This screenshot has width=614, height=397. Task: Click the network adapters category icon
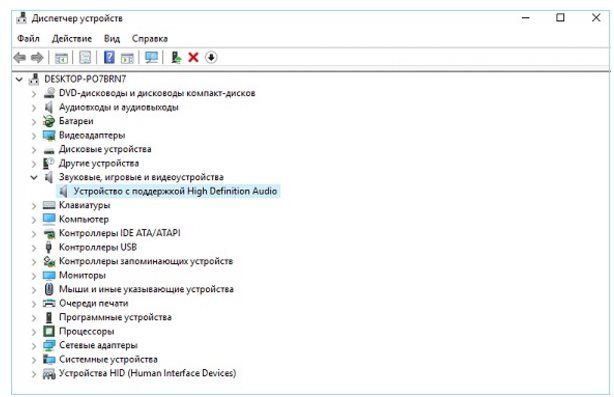click(49, 345)
